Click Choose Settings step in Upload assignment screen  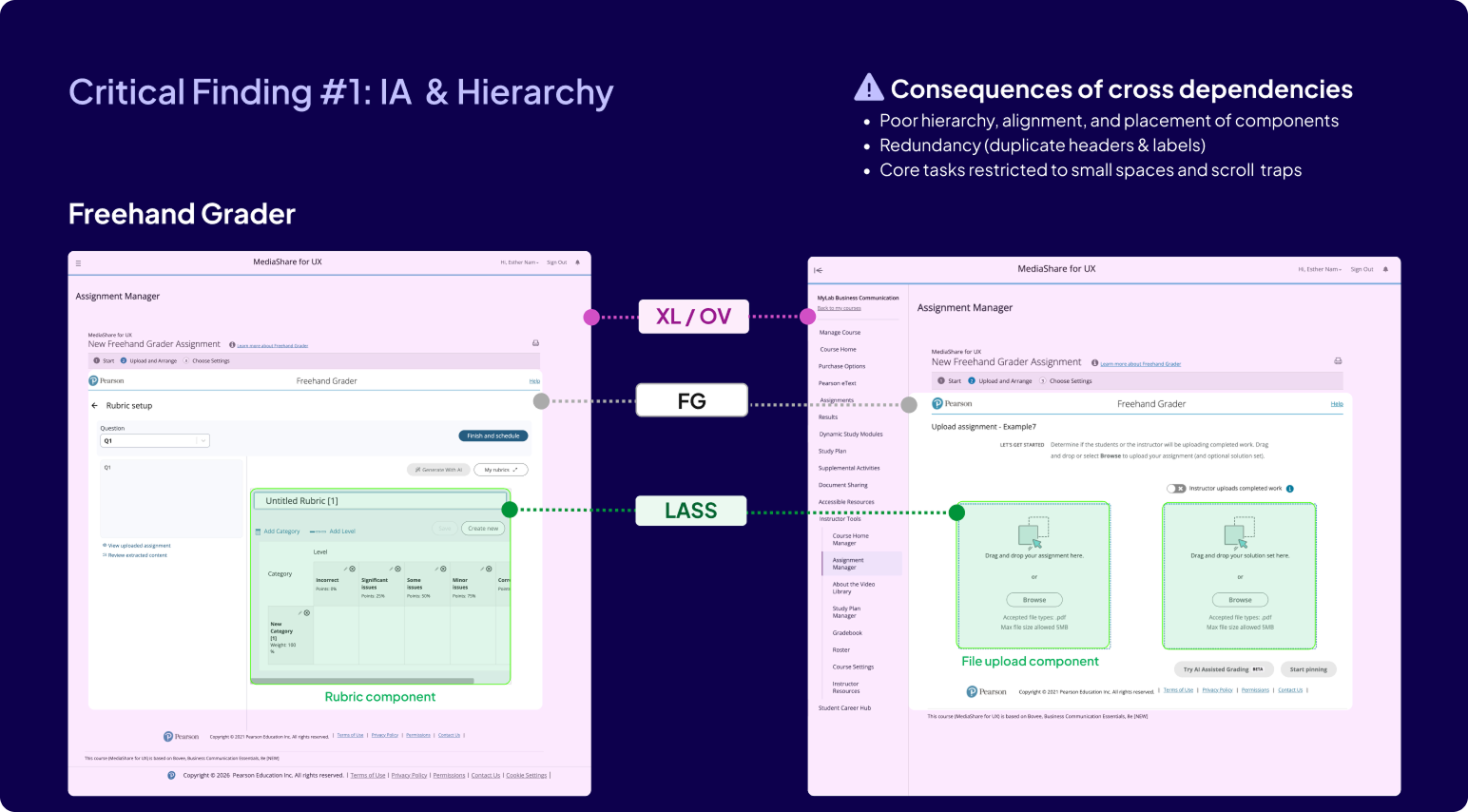click(x=1066, y=381)
